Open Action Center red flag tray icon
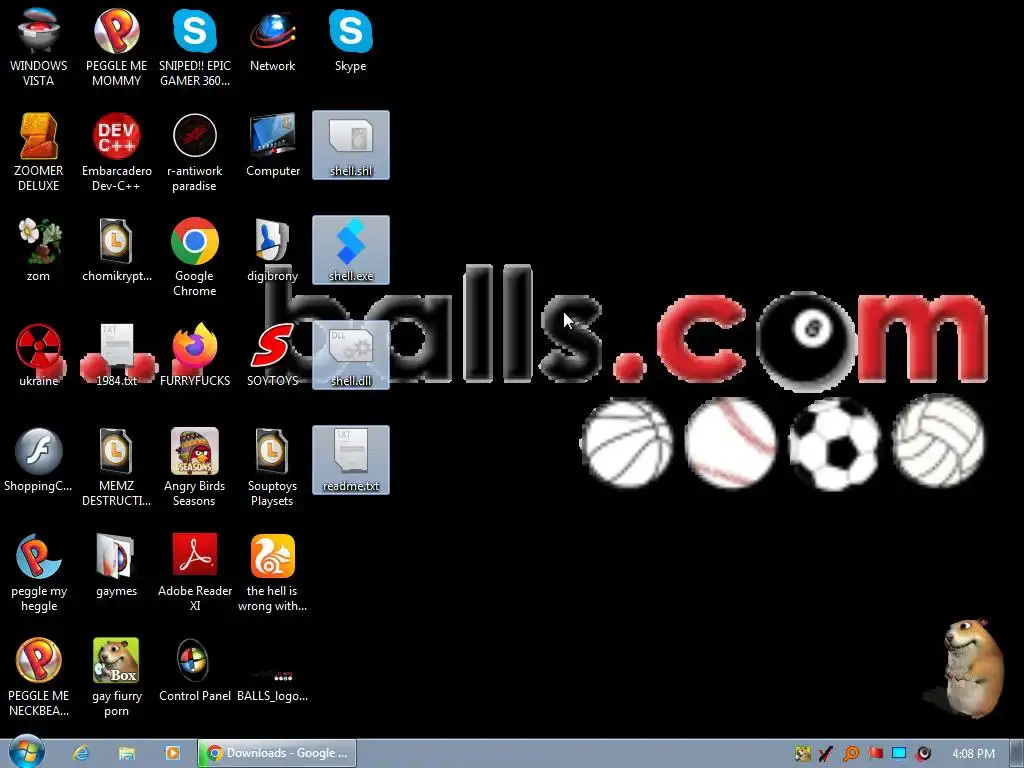This screenshot has width=1024, height=768. [x=875, y=754]
